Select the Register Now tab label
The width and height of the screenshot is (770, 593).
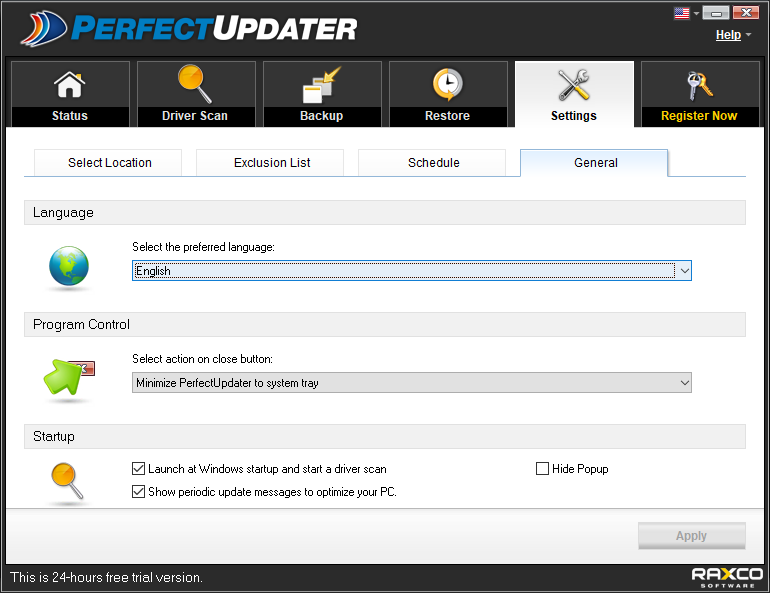699,116
